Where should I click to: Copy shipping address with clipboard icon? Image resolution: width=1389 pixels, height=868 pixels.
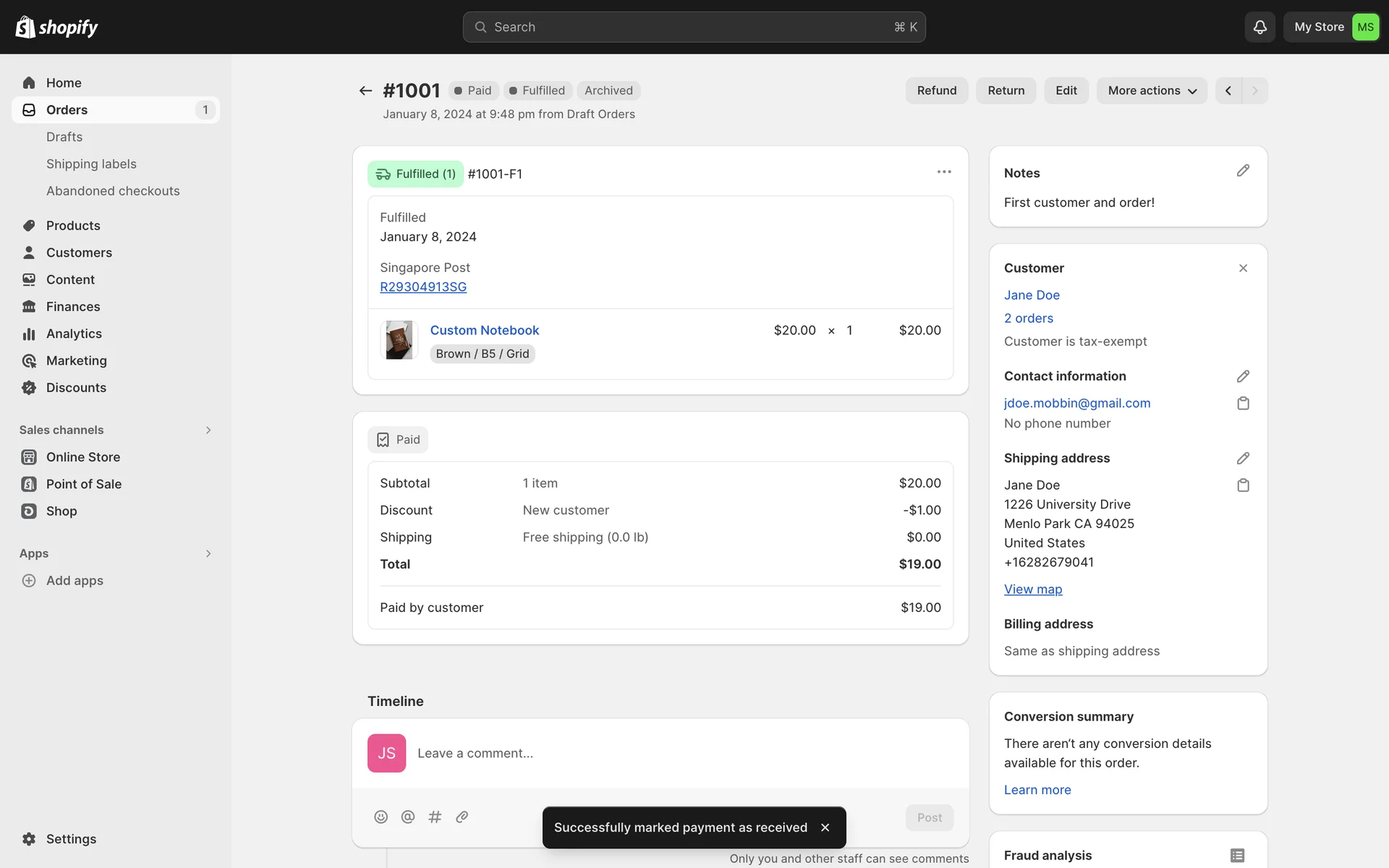[1243, 485]
